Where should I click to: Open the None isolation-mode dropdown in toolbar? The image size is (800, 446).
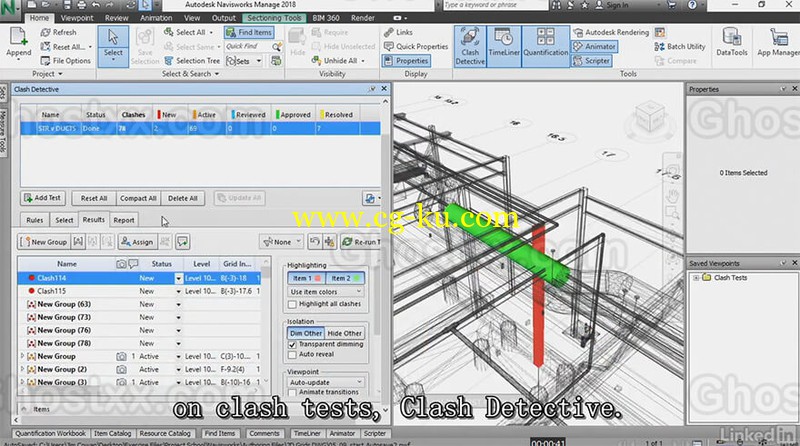pyautogui.click(x=282, y=242)
